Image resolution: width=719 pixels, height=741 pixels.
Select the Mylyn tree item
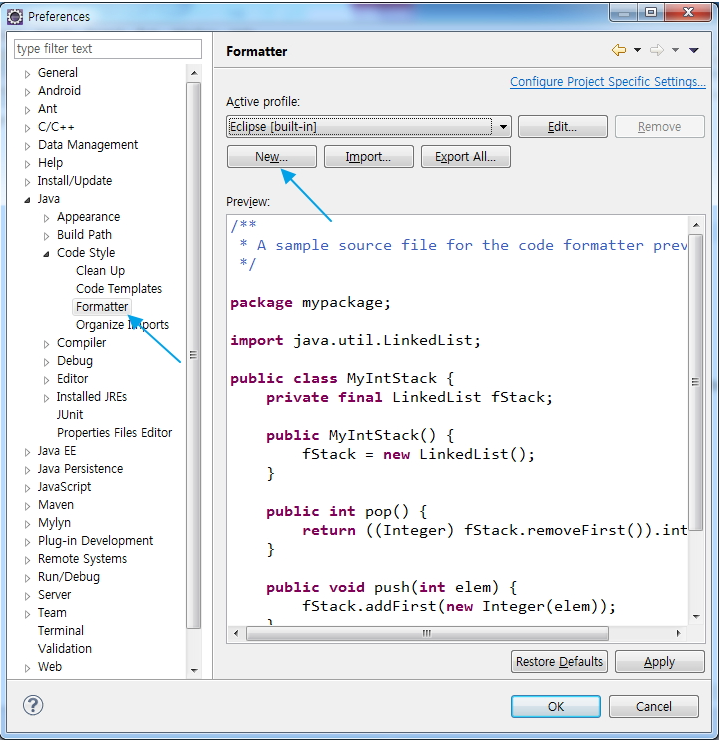pyautogui.click(x=54, y=523)
